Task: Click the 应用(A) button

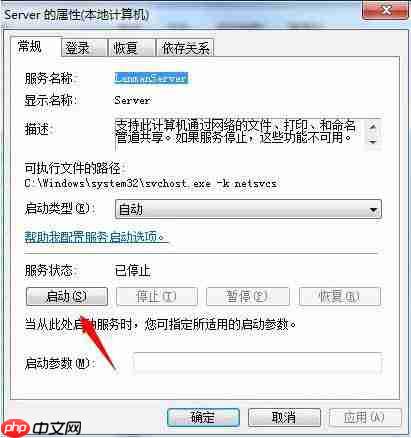Action: pos(365,417)
